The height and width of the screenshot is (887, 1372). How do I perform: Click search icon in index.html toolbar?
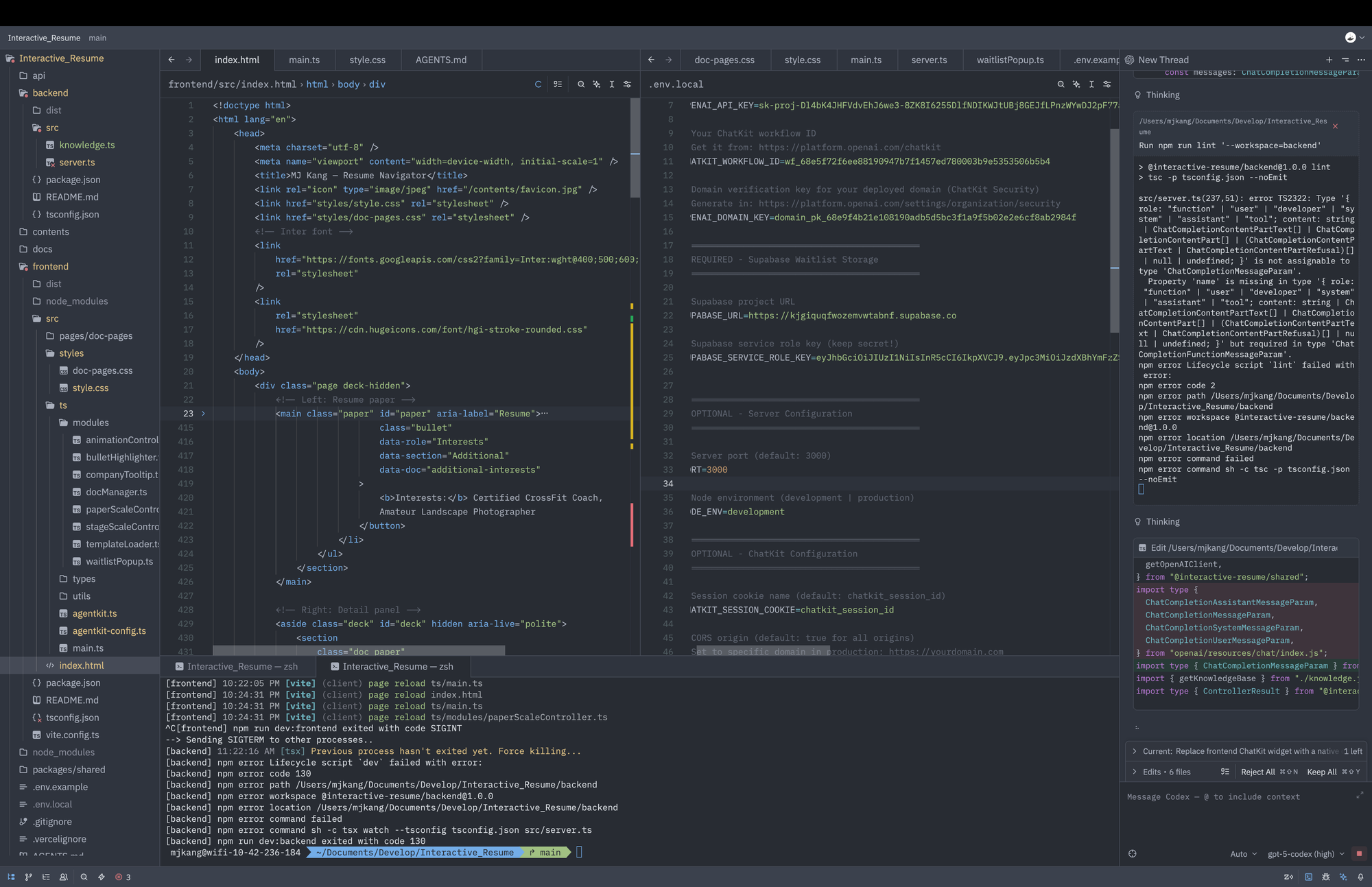tap(581, 84)
